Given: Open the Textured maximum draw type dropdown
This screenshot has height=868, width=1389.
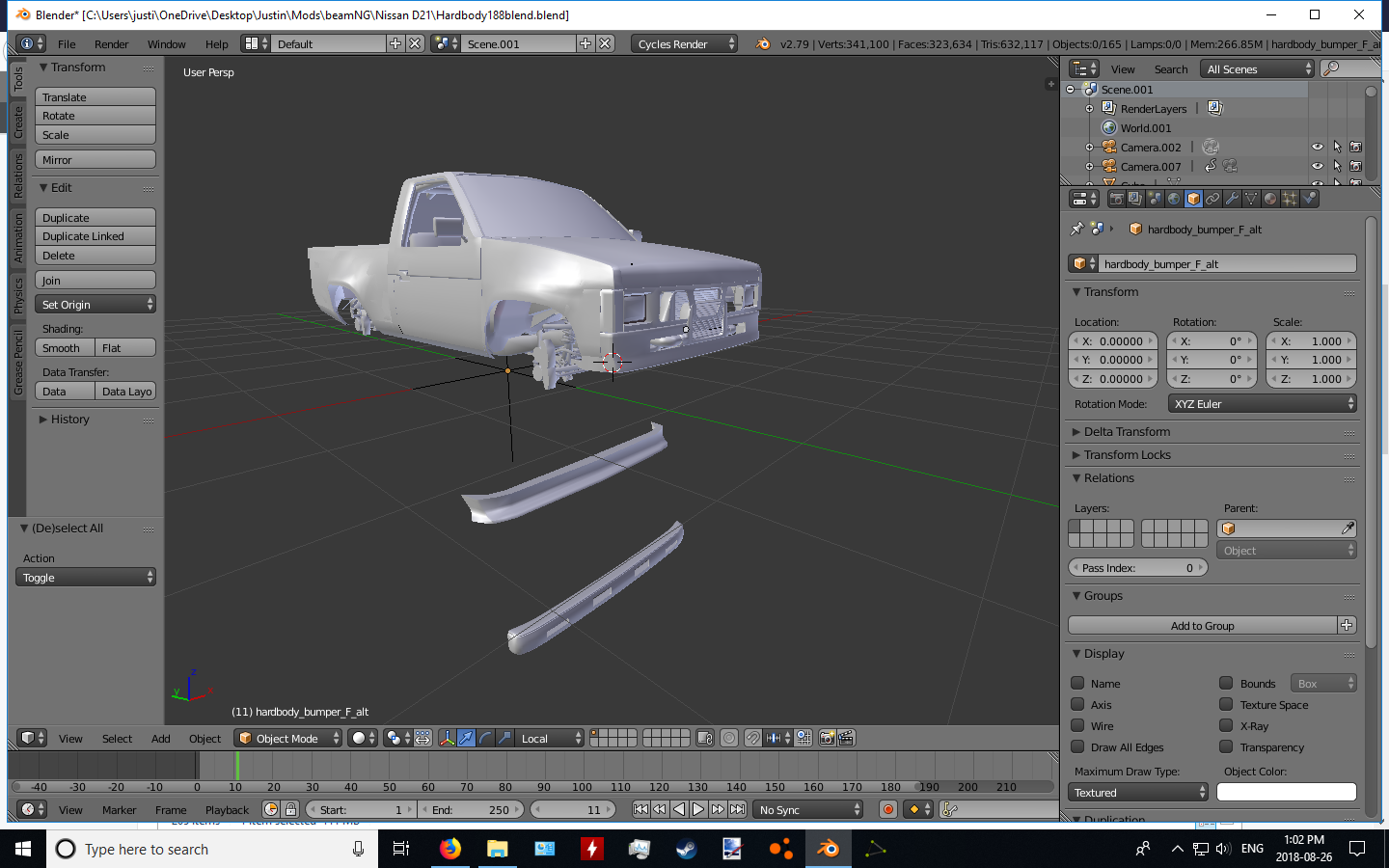Looking at the screenshot, I should pos(1138,792).
